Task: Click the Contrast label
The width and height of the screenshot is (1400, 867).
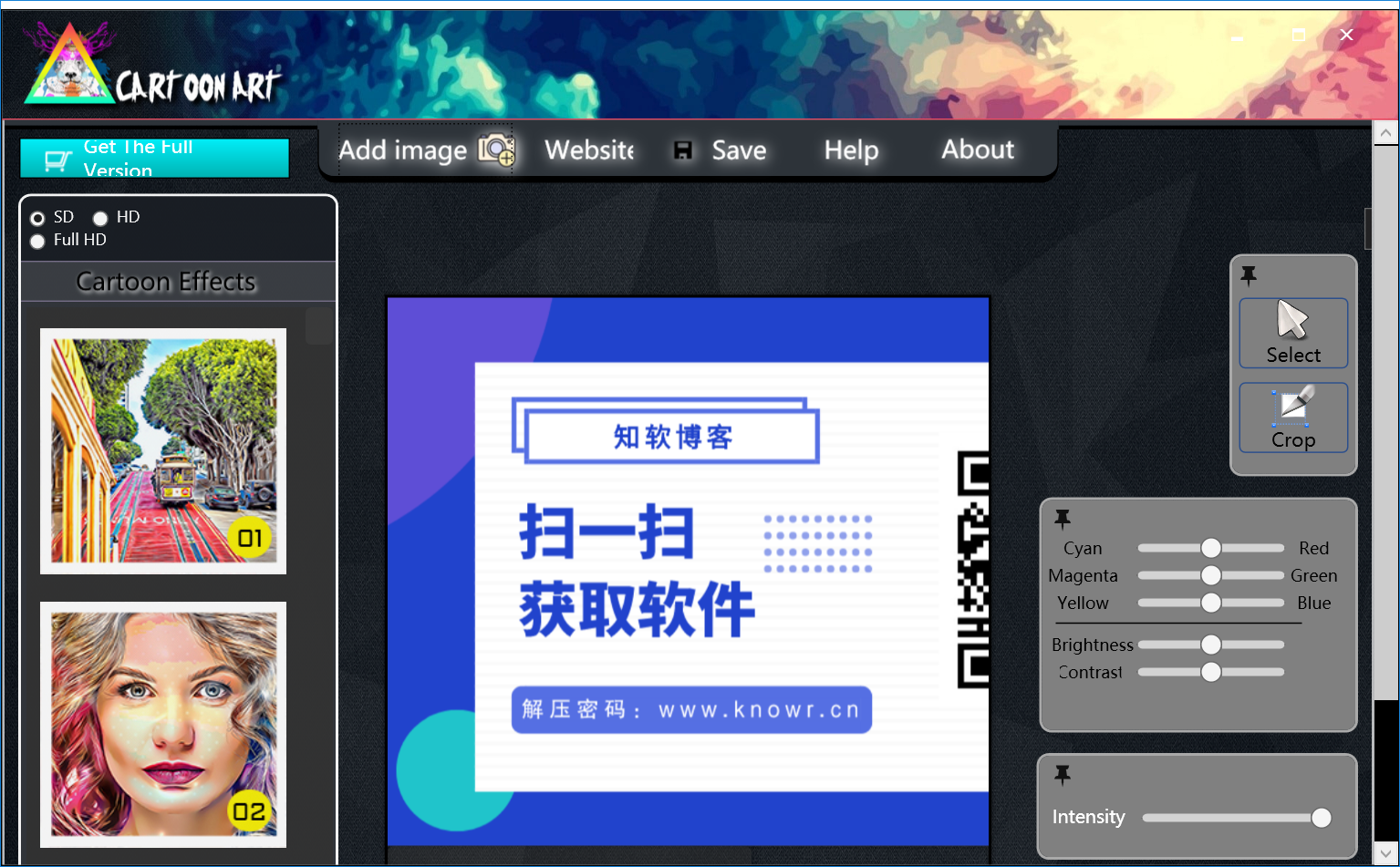Action: pos(1090,672)
